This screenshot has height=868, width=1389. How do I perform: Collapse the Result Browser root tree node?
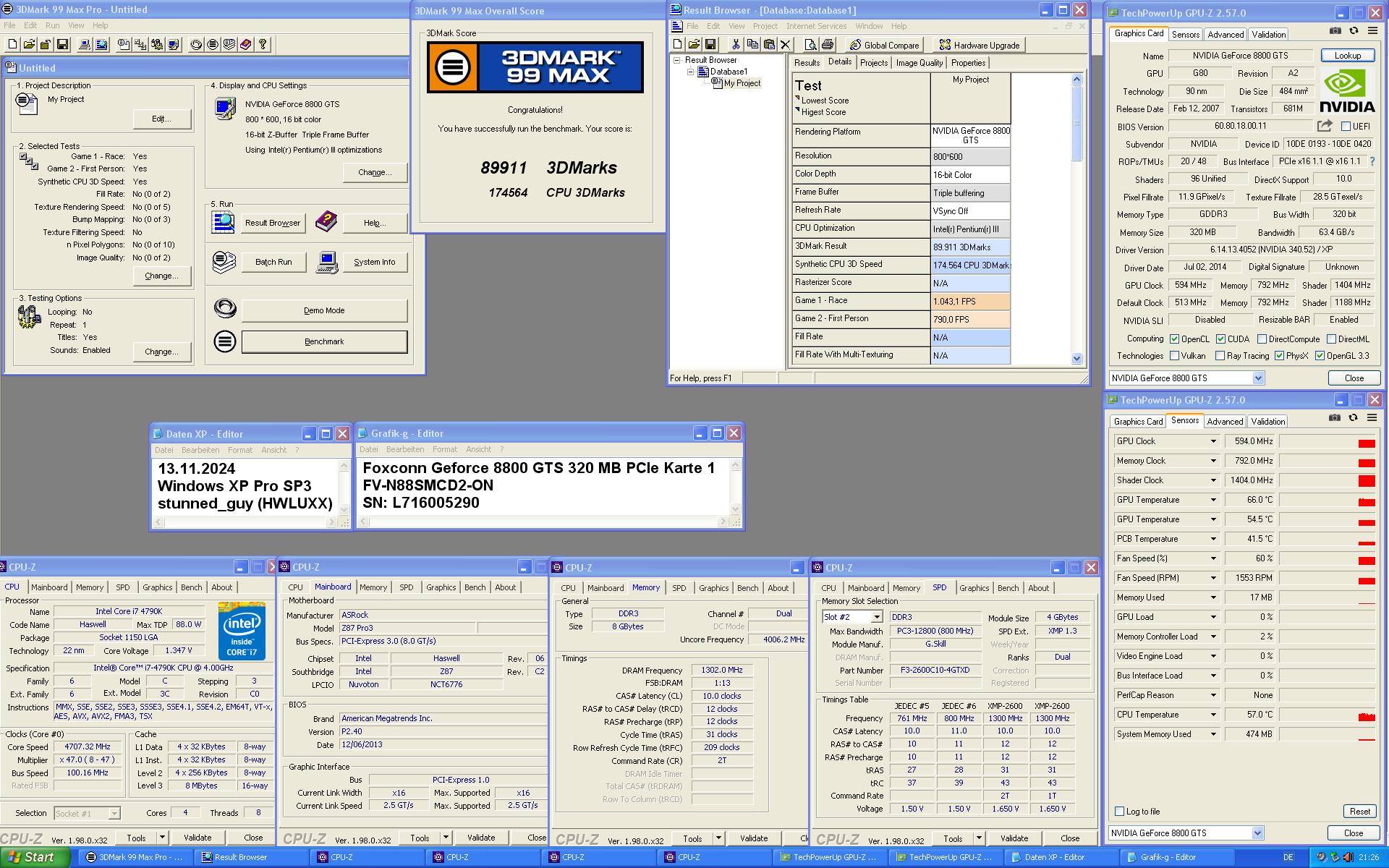click(x=677, y=60)
